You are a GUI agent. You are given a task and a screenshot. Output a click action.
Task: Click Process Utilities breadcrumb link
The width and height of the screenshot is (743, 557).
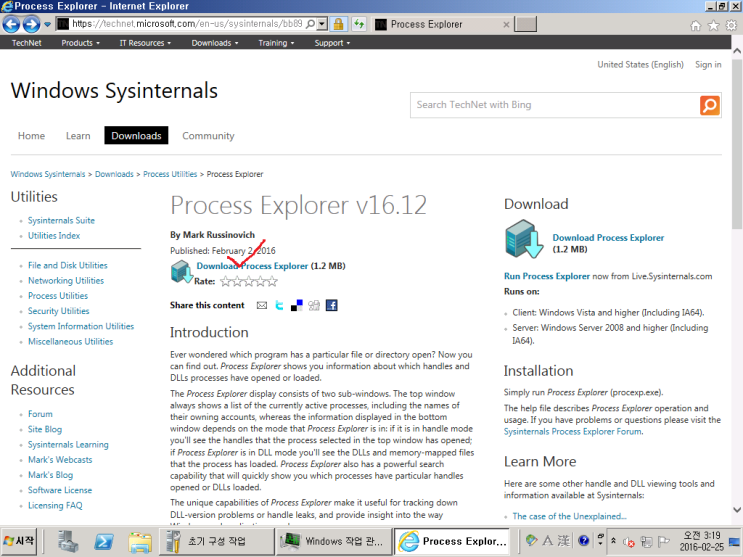[x=170, y=174]
